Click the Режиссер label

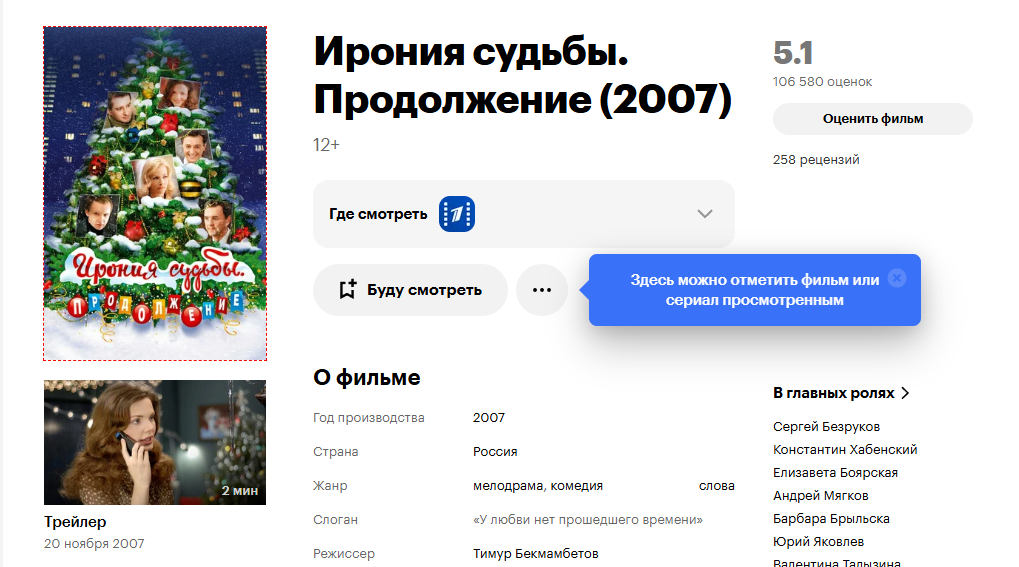(x=344, y=553)
